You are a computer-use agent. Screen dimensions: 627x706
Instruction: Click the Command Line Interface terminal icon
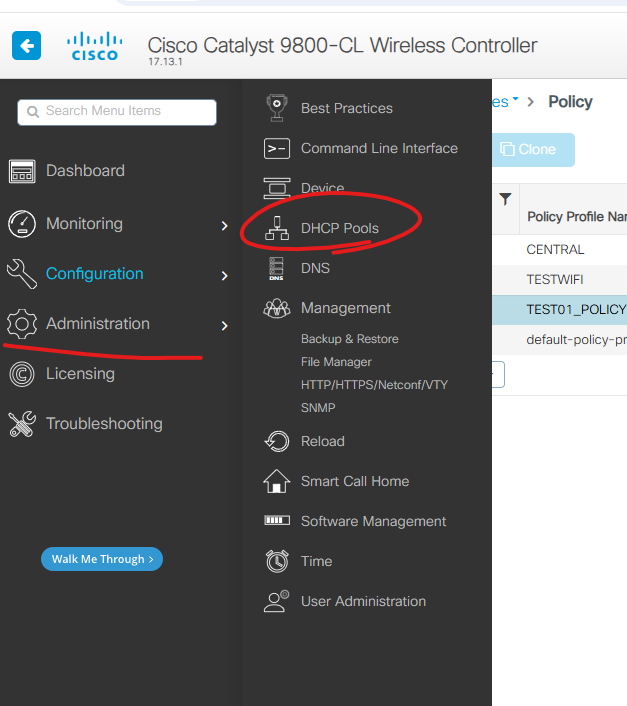pos(277,149)
